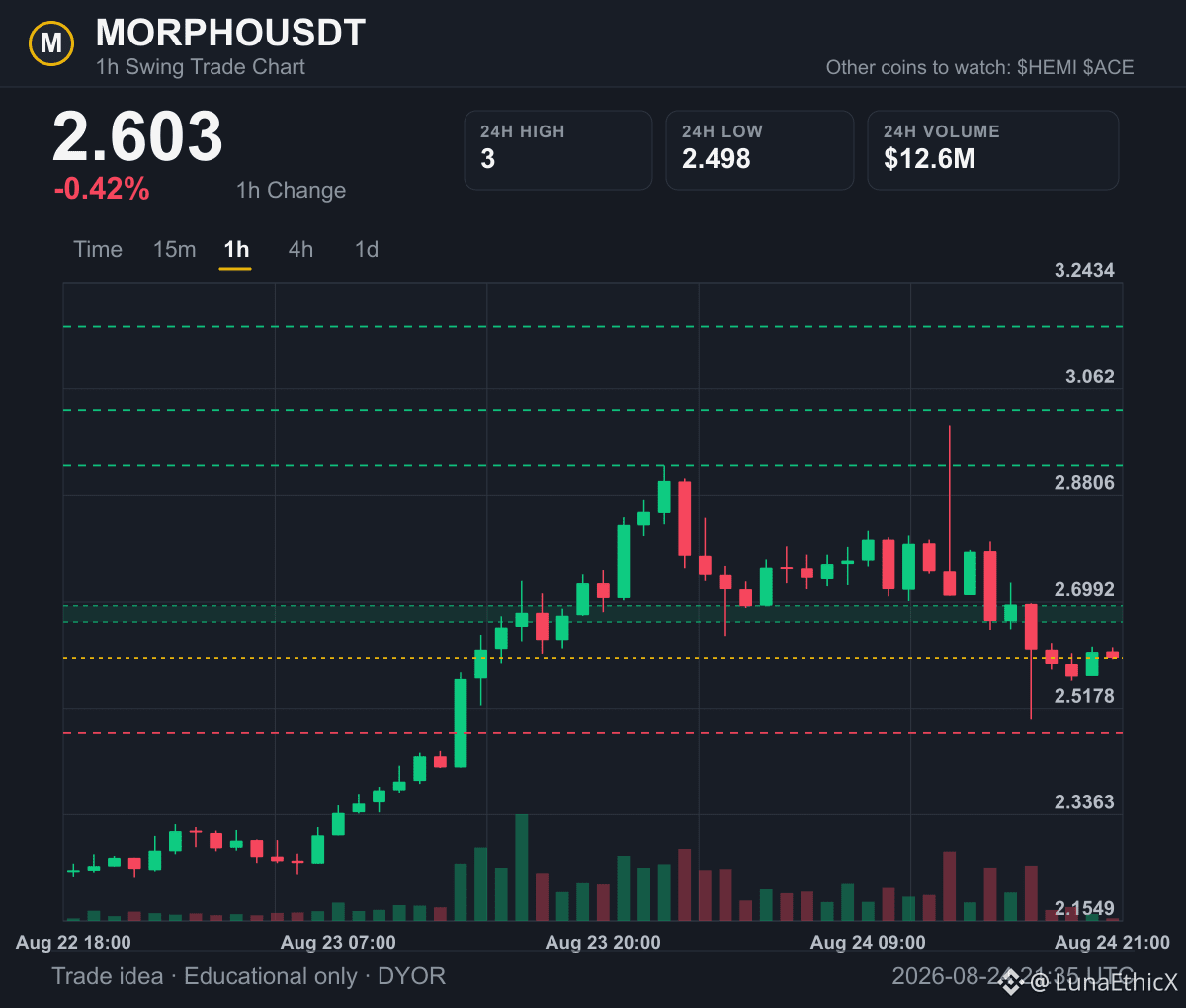Image resolution: width=1186 pixels, height=1008 pixels.
Task: Click the 2.8806 price axis label
Action: coord(1084,482)
